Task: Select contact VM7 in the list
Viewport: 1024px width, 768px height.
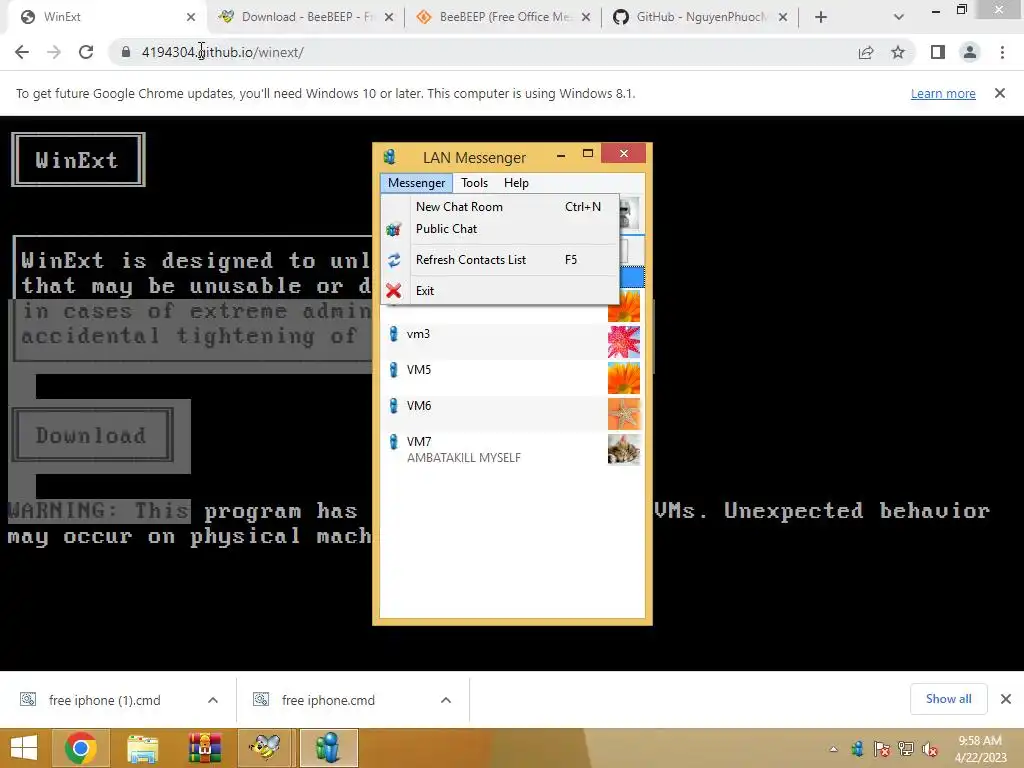Action: click(512, 449)
